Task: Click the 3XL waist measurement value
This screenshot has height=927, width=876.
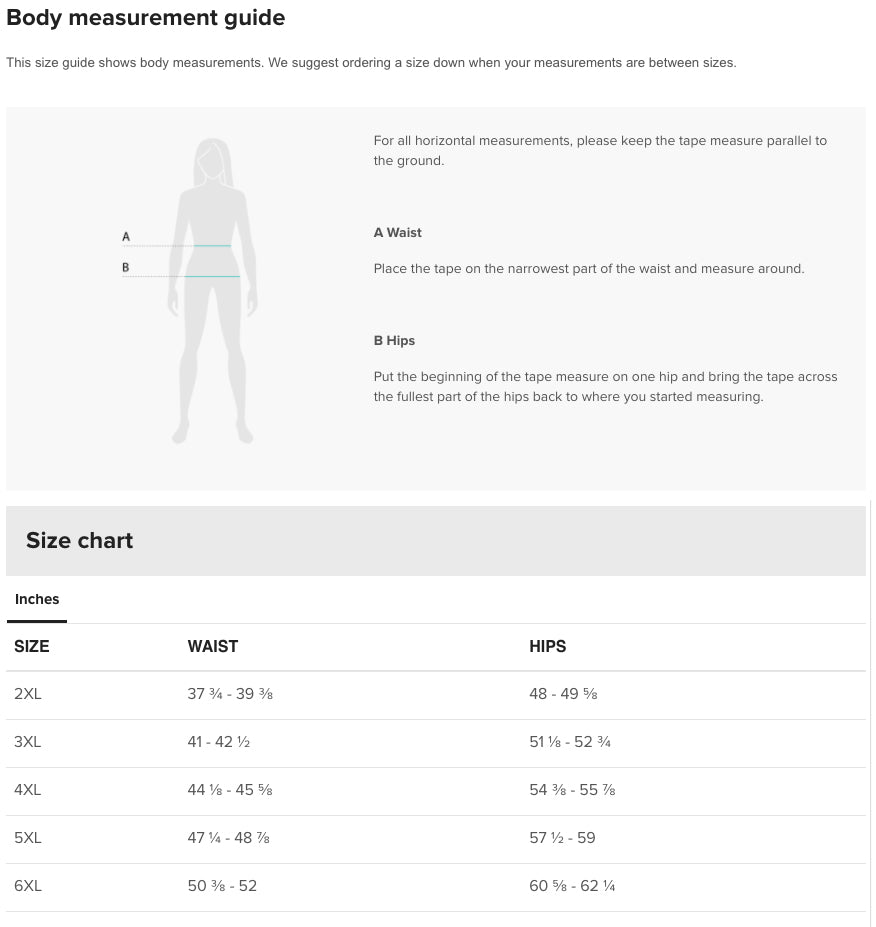Action: pyautogui.click(x=218, y=742)
